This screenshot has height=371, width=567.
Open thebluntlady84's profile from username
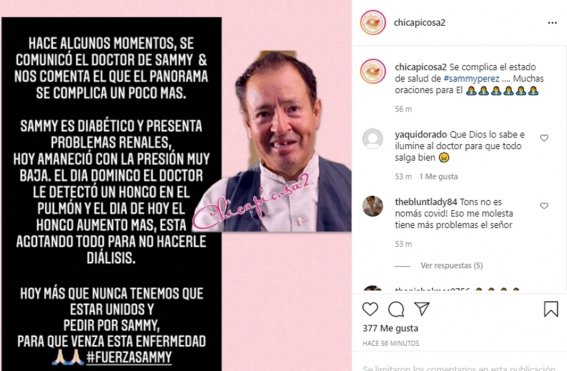426,202
